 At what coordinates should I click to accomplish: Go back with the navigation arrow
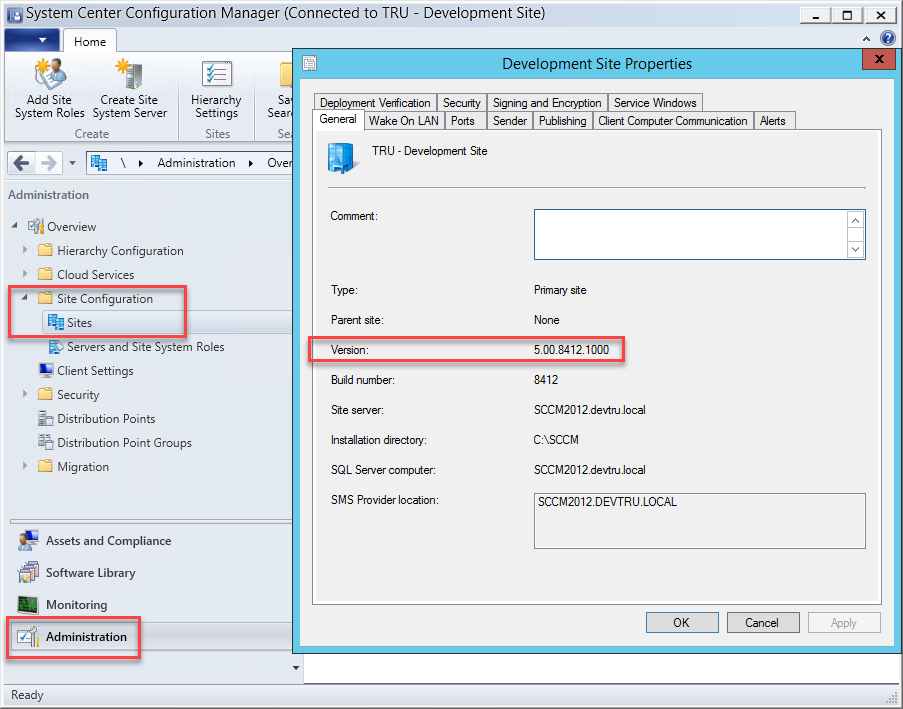tap(21, 163)
